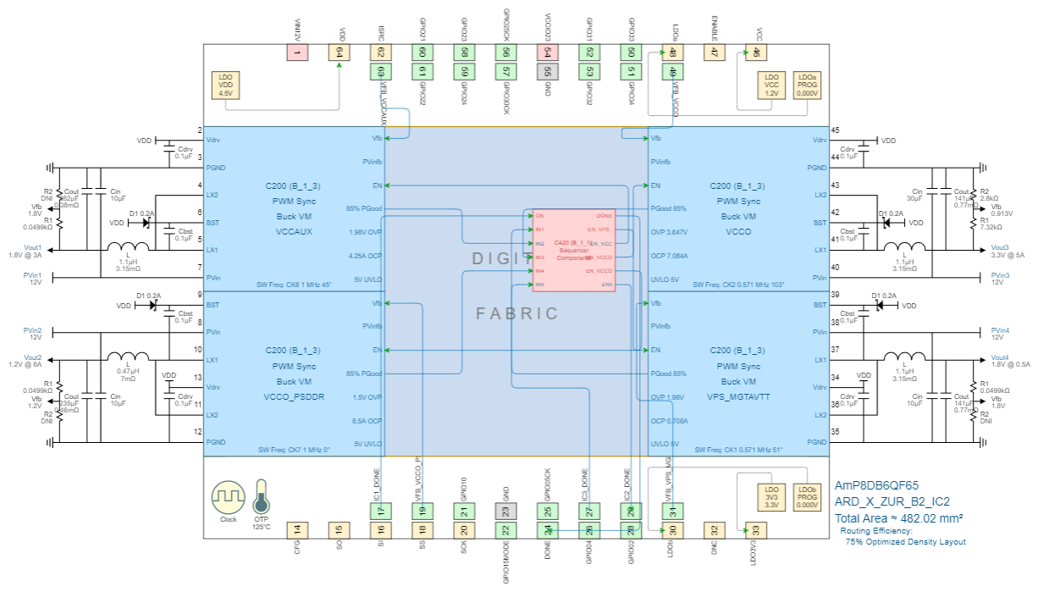Select the LDO VCC 1.2V block

771,85
